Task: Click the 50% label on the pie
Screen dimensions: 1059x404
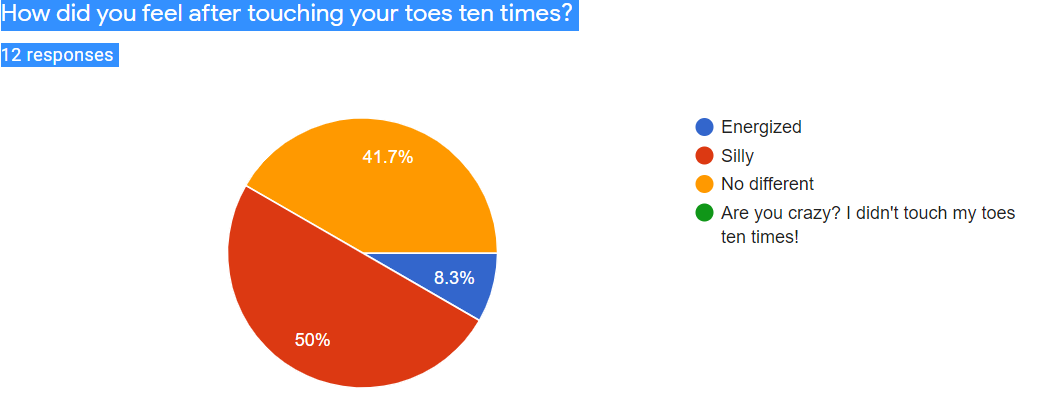Action: (312, 340)
